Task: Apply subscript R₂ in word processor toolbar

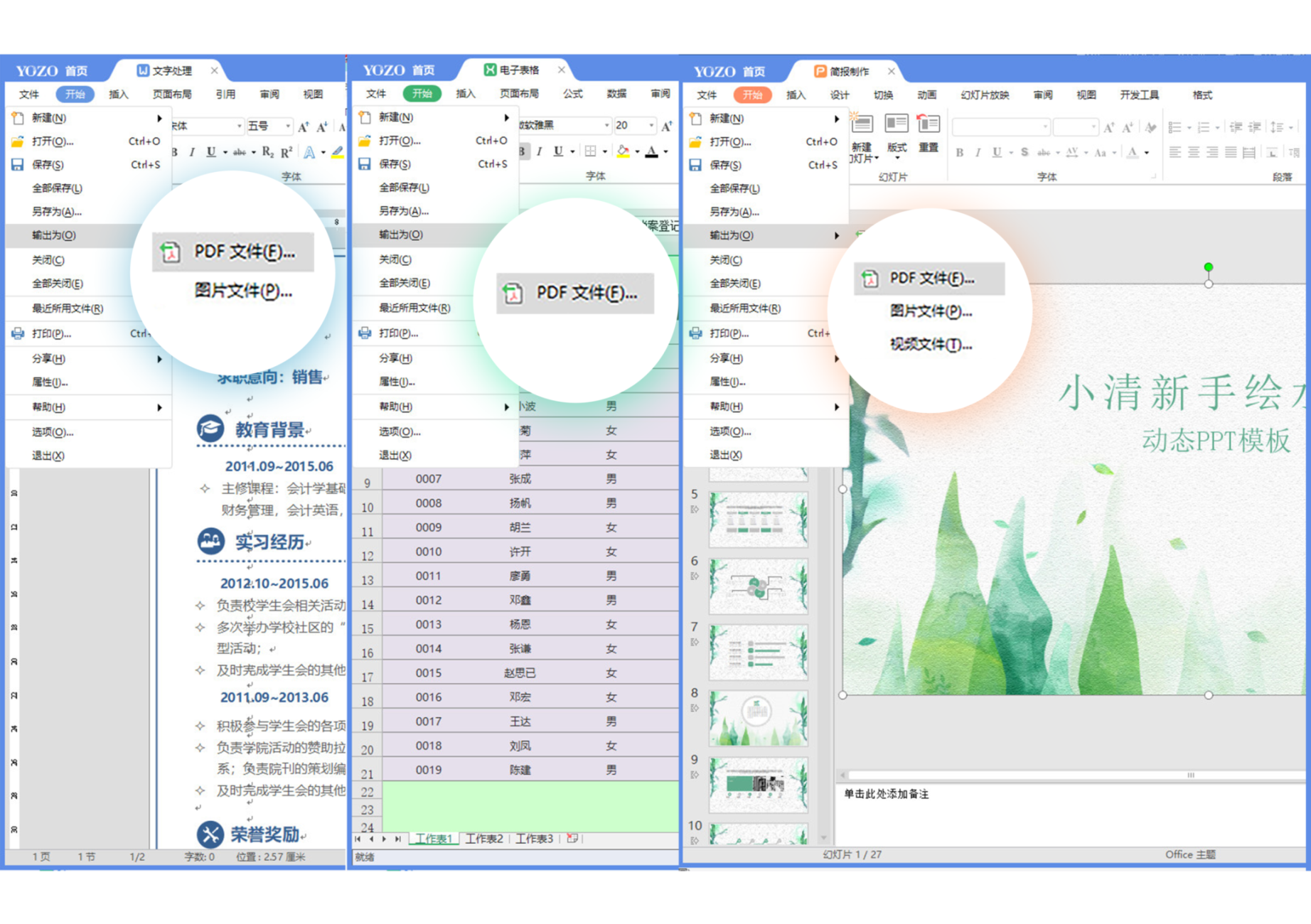Action: [268, 152]
